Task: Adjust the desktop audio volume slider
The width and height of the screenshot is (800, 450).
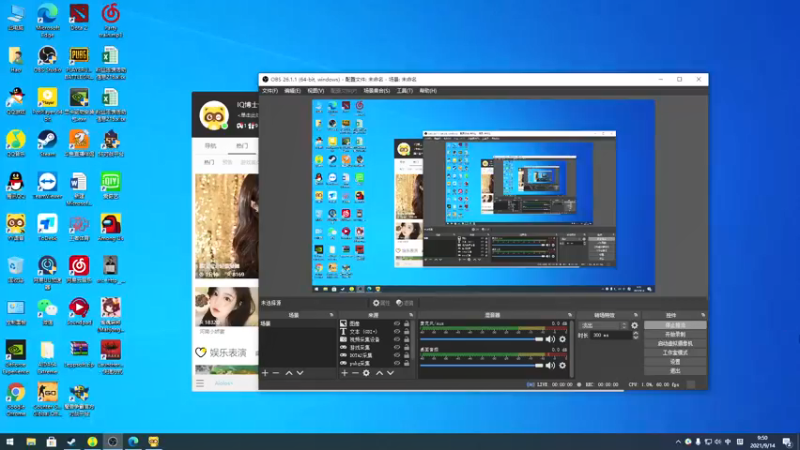Action: coord(481,365)
